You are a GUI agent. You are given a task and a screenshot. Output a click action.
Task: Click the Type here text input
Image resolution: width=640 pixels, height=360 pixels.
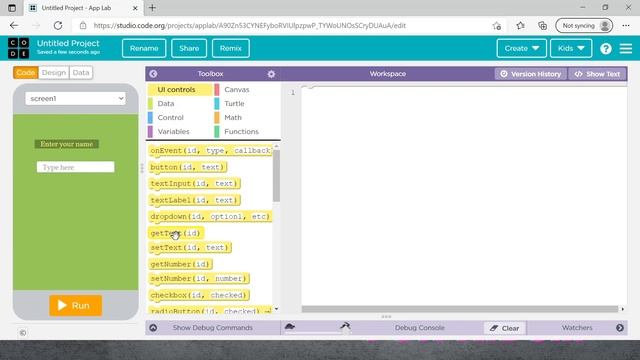pos(76,167)
